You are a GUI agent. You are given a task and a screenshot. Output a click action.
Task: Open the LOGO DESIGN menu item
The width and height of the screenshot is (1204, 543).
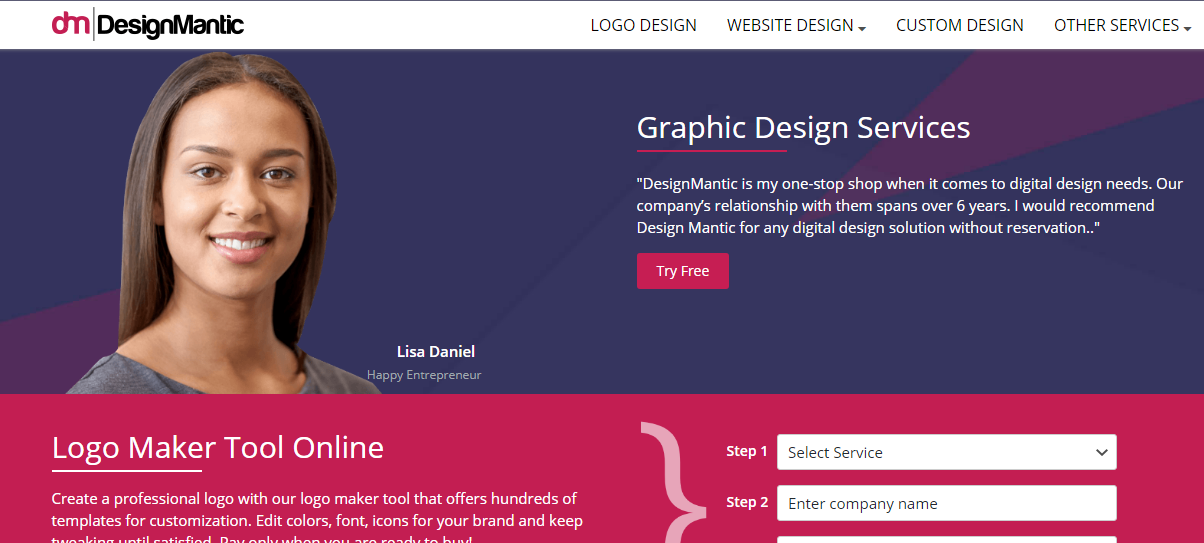[643, 26]
